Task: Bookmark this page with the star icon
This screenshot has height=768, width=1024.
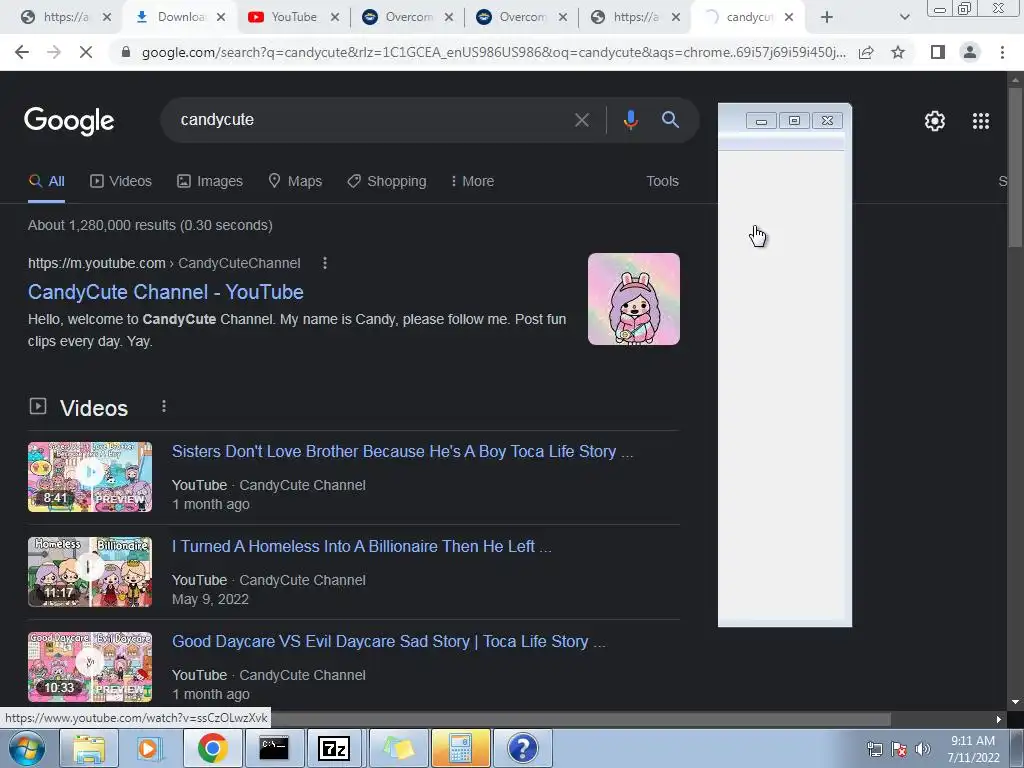Action: [x=898, y=52]
